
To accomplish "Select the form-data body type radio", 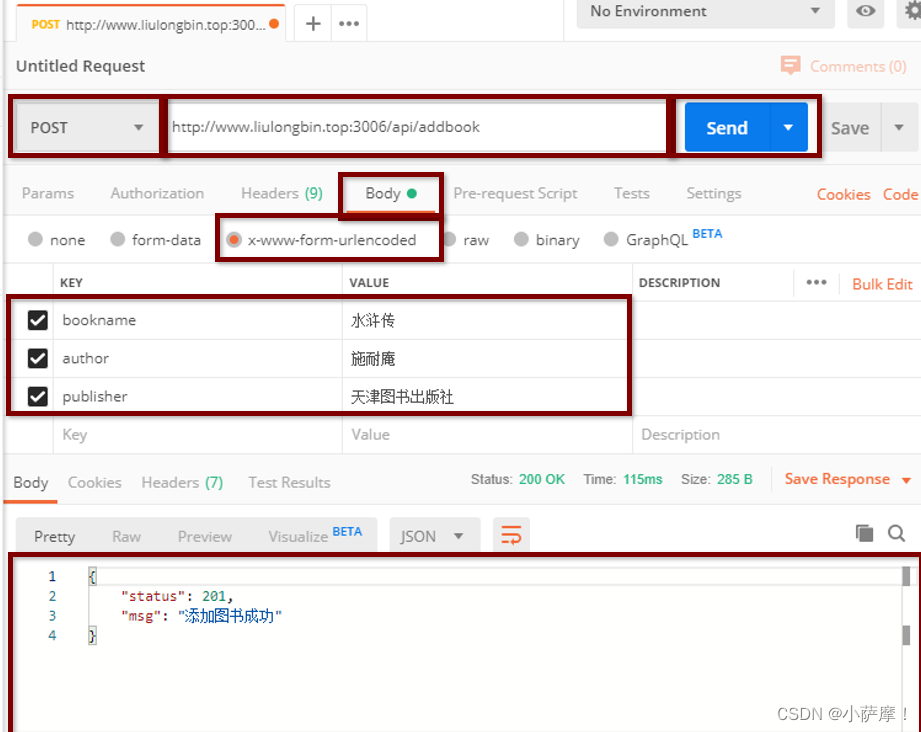I will [117, 239].
